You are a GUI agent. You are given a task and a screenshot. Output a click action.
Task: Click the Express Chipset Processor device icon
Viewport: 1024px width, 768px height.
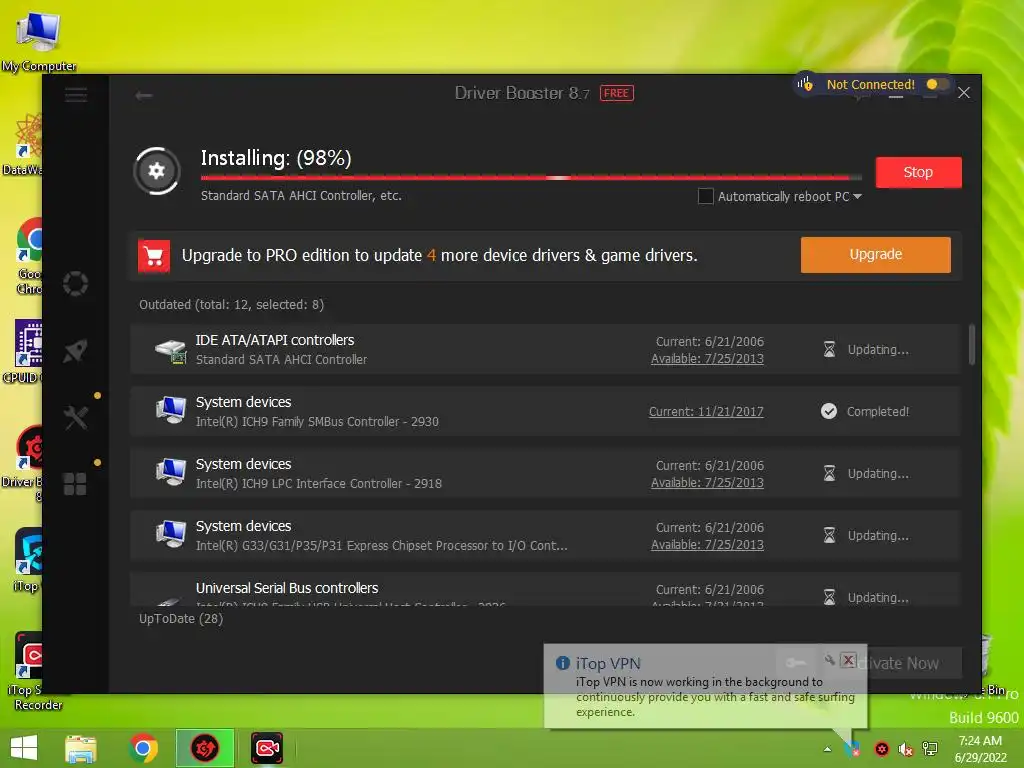point(170,535)
